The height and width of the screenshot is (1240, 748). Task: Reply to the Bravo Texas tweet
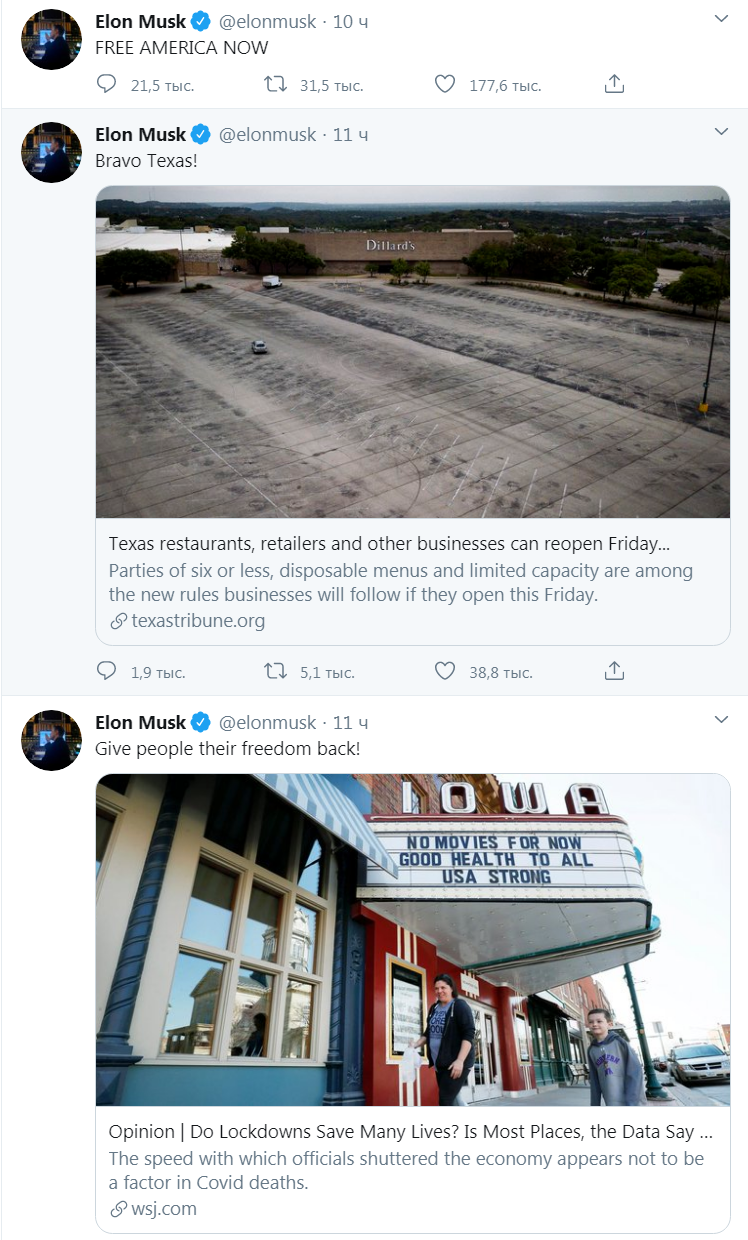[107, 671]
